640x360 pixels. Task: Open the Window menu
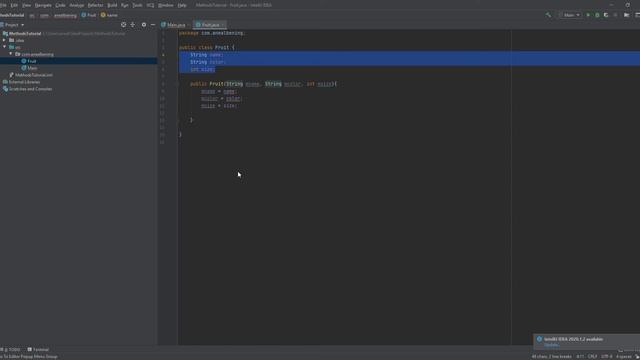click(166, 5)
